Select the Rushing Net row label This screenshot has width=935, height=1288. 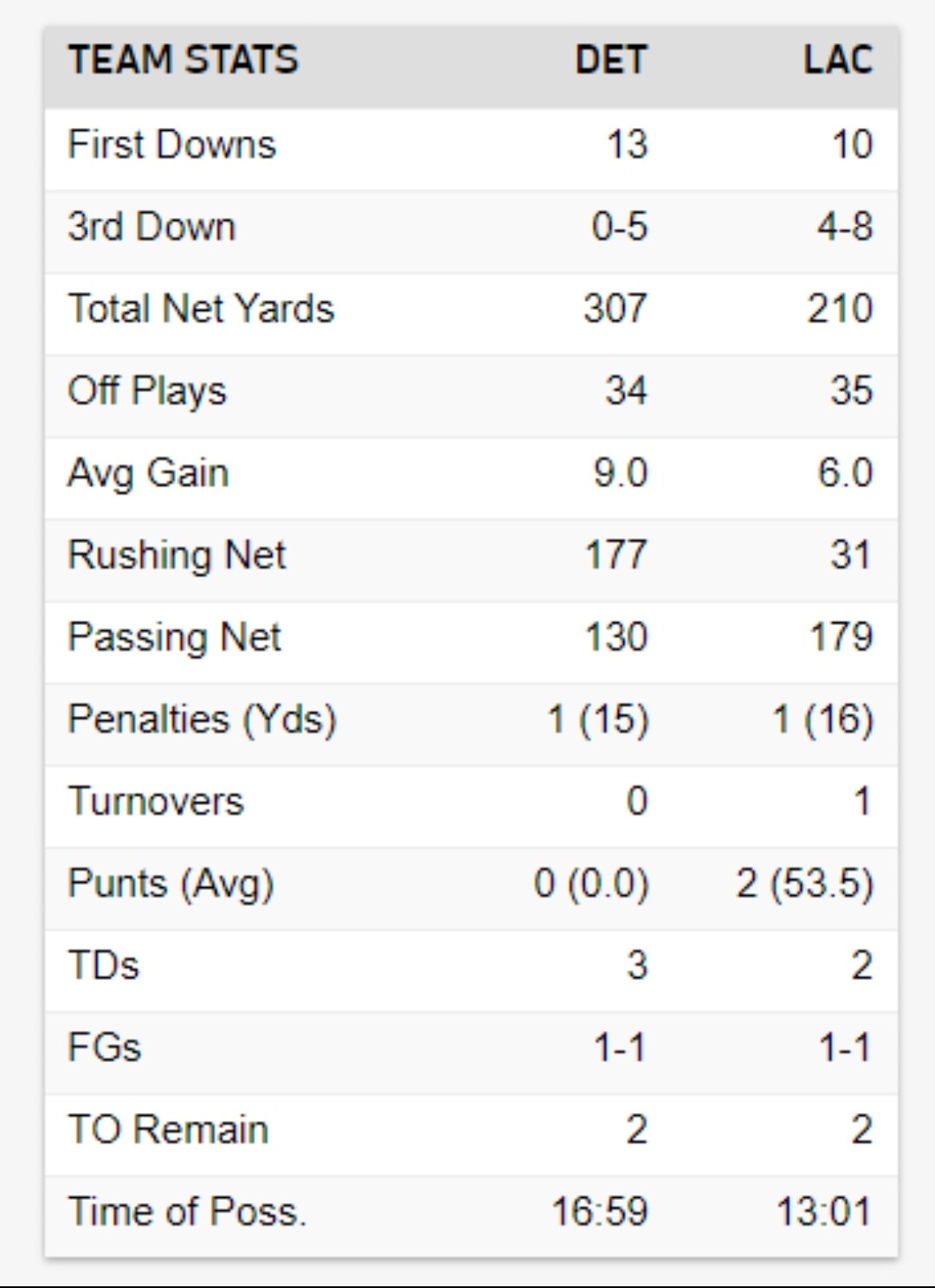click(x=177, y=555)
